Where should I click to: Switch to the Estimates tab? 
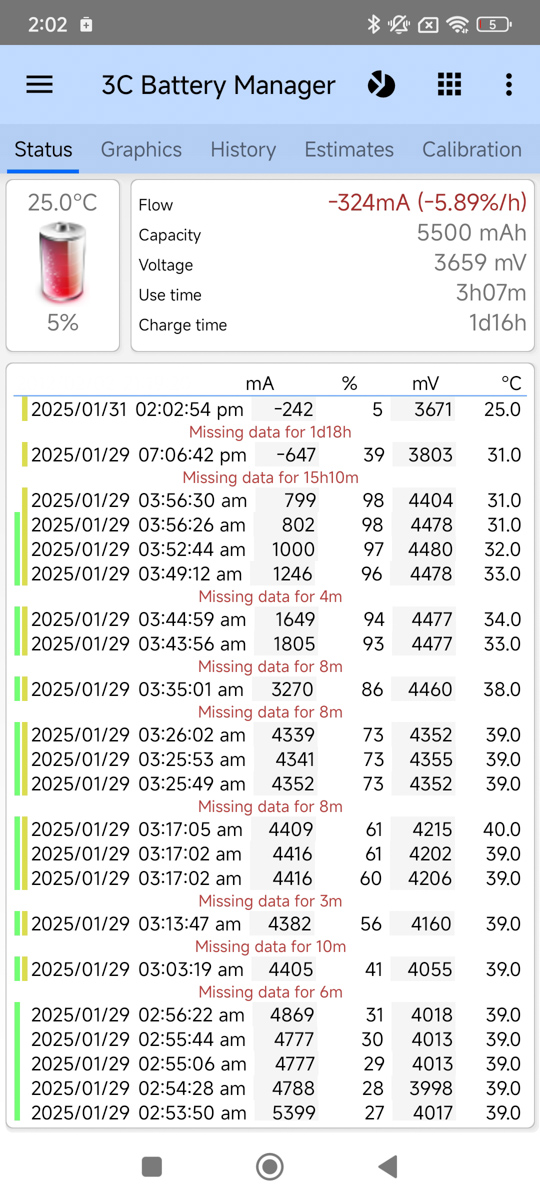pyautogui.click(x=349, y=149)
